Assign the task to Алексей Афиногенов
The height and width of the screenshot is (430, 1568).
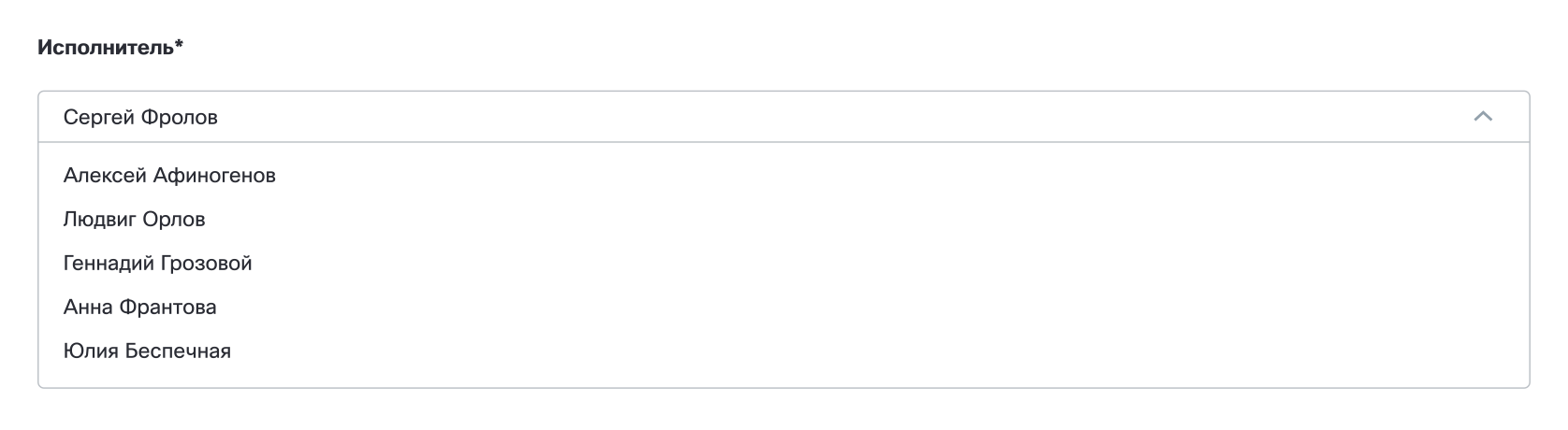169,176
